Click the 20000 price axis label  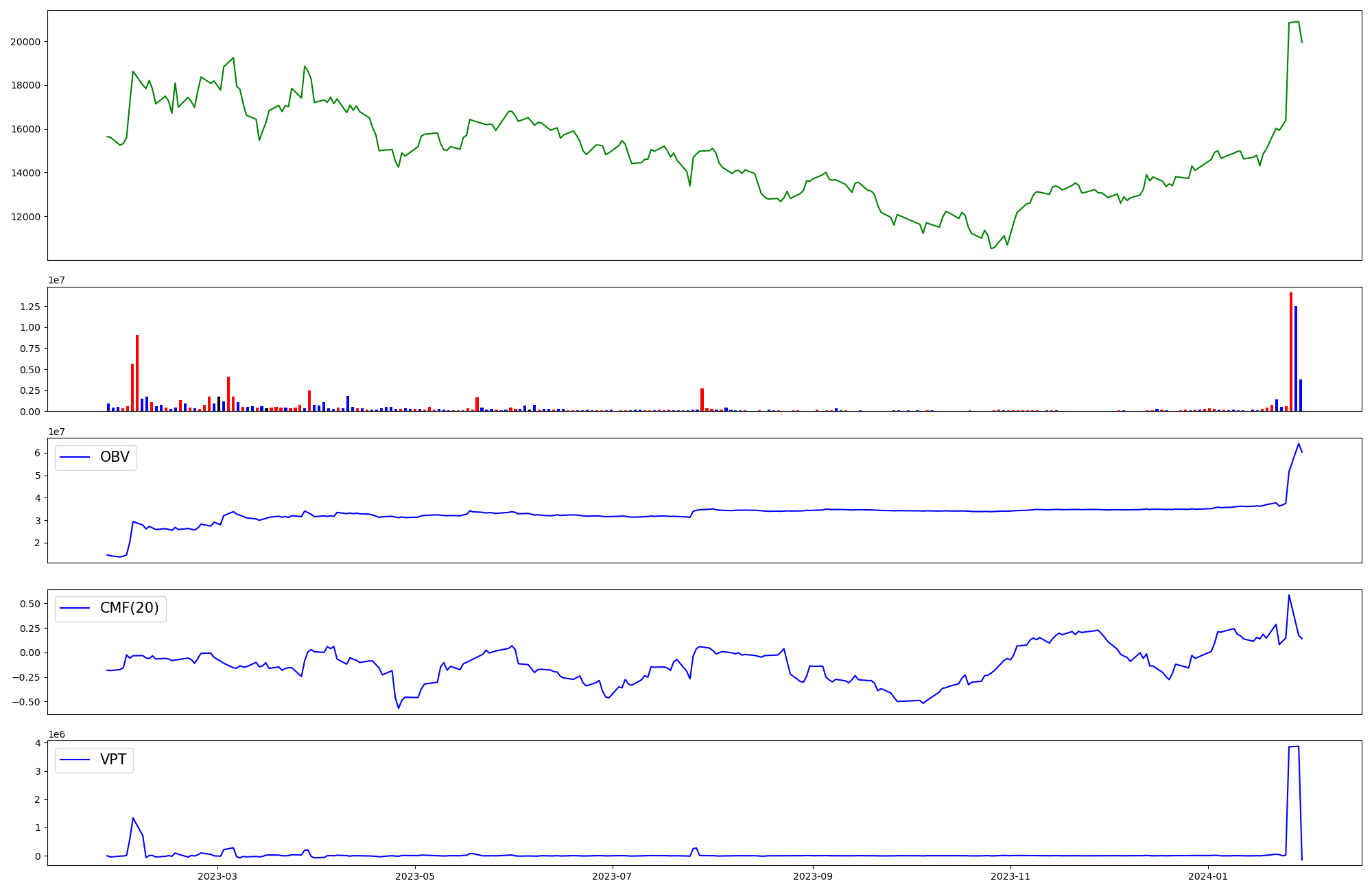[25, 42]
